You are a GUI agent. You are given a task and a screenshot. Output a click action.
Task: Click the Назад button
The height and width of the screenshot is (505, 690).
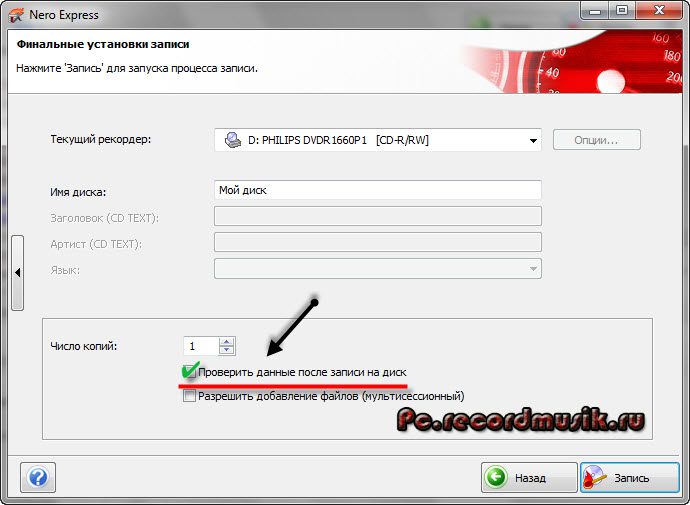pyautogui.click(x=529, y=477)
